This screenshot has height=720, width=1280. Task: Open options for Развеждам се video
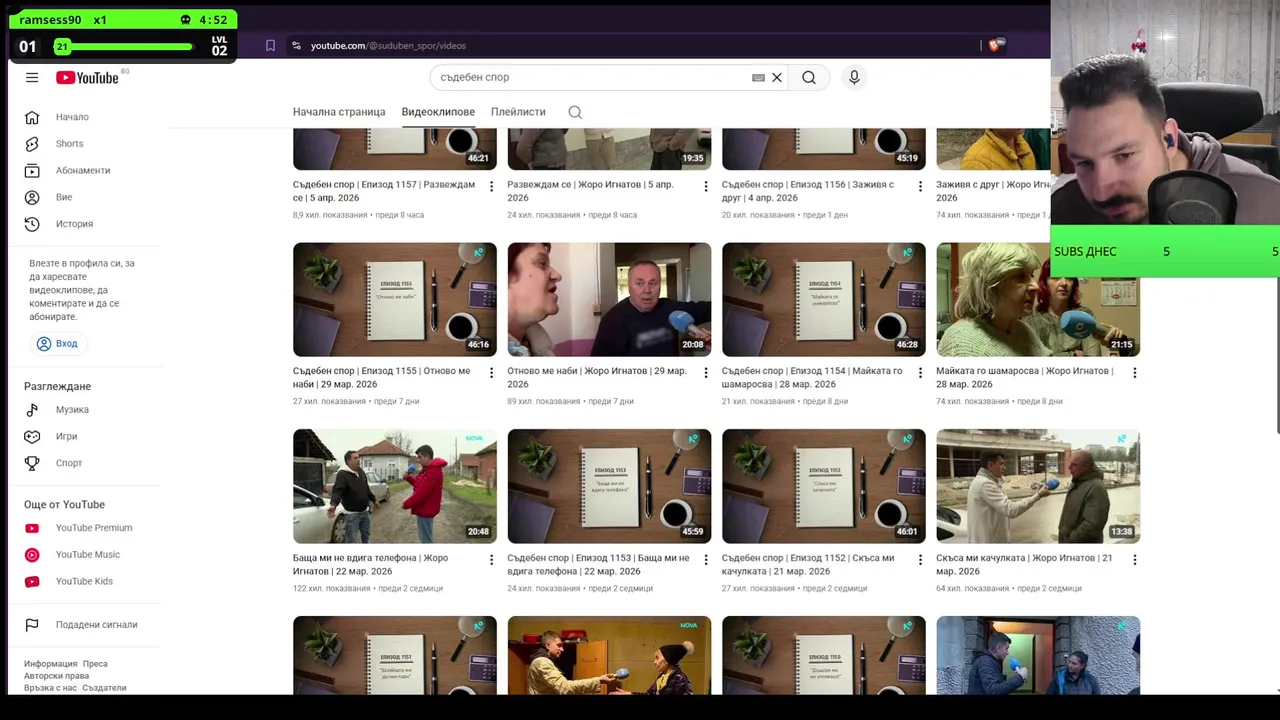[x=706, y=186]
